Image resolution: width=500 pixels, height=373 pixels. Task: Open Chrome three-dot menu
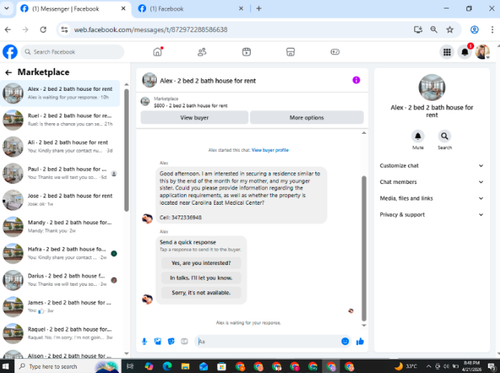tap(492, 30)
